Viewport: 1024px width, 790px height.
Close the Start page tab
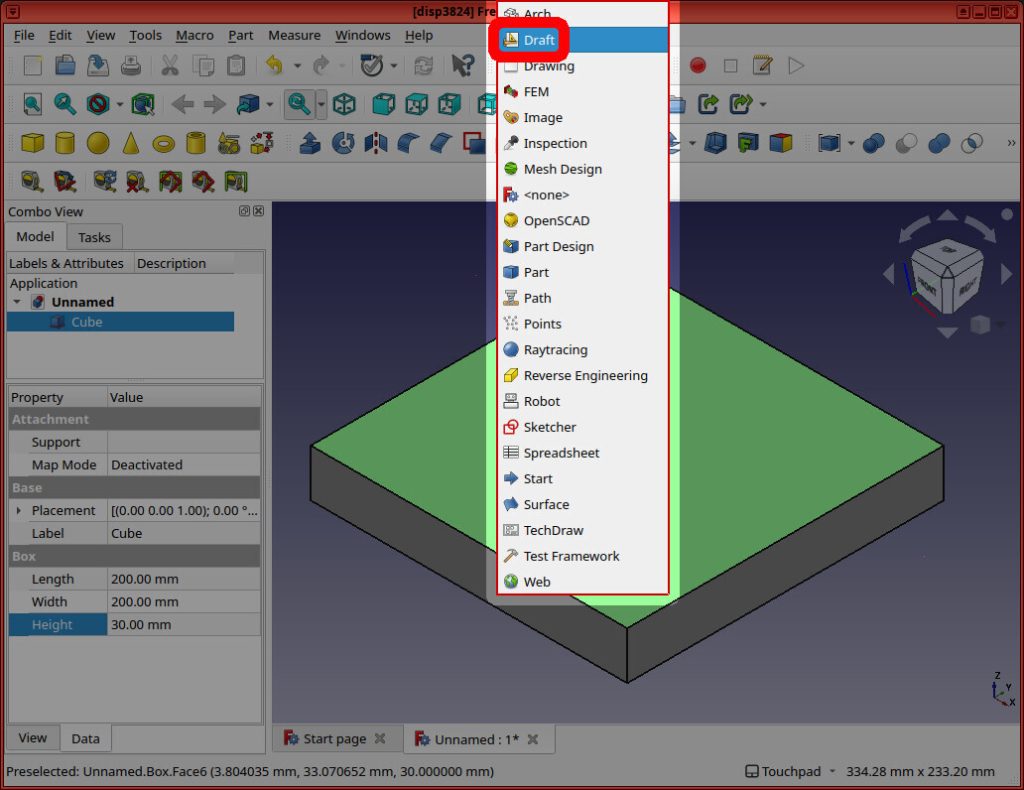point(380,739)
